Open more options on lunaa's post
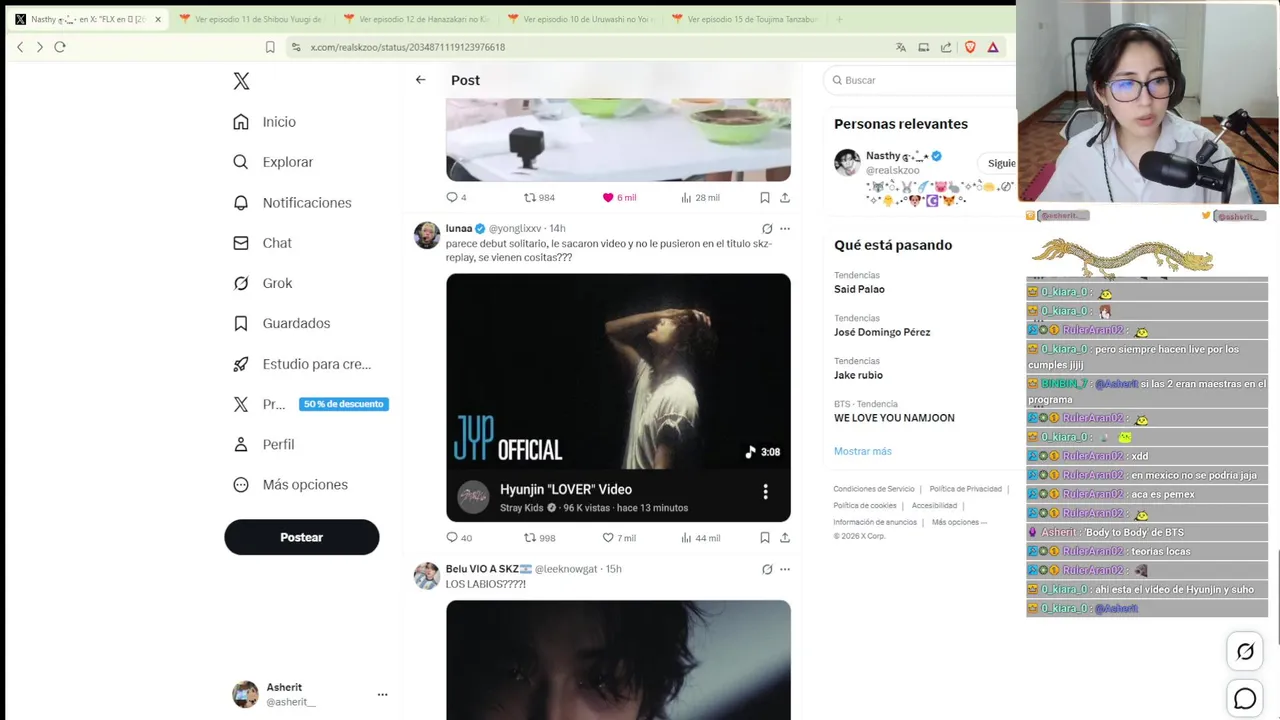1280x720 pixels. pos(785,229)
